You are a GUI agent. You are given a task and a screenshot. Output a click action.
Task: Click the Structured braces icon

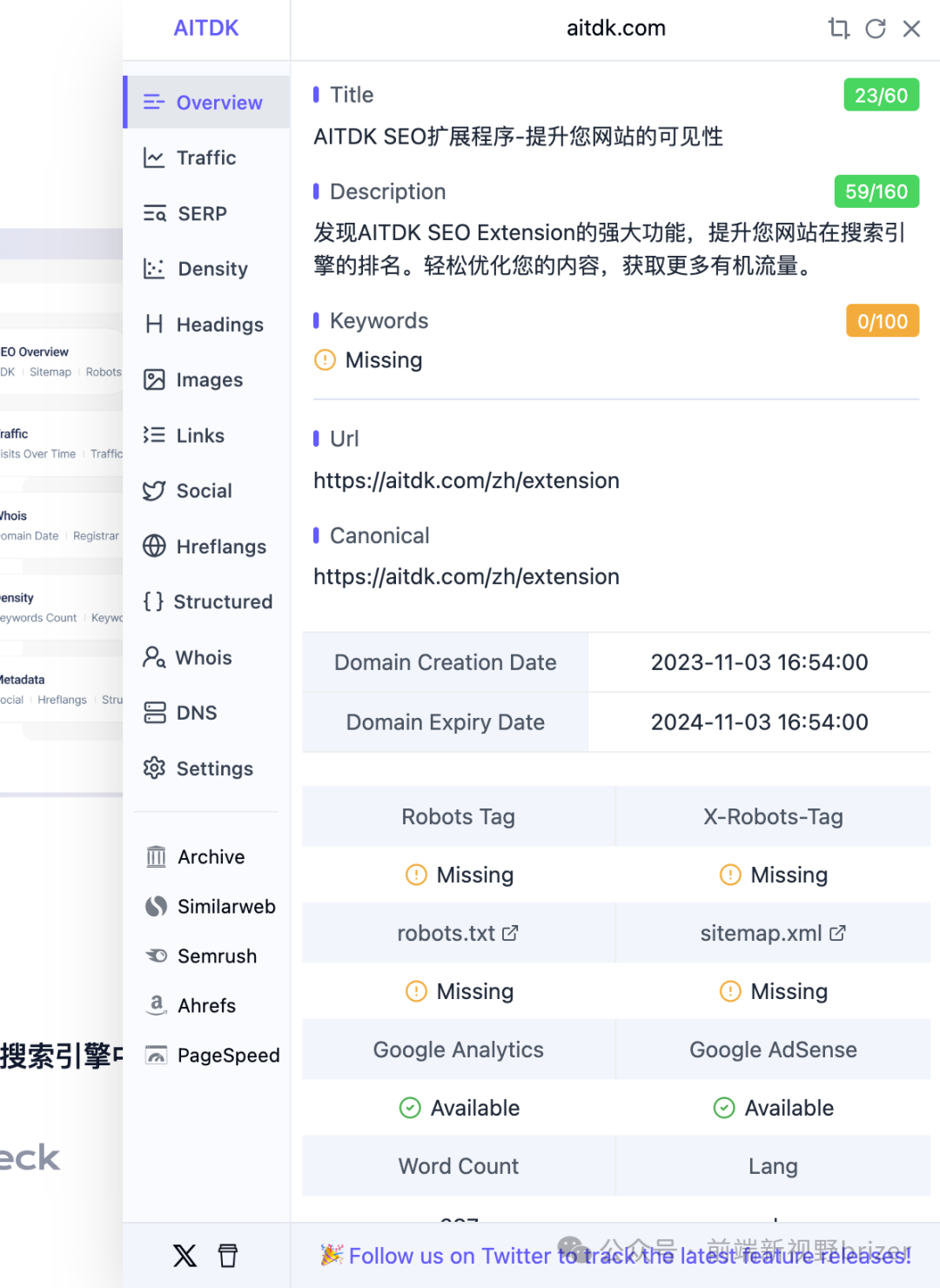(153, 601)
